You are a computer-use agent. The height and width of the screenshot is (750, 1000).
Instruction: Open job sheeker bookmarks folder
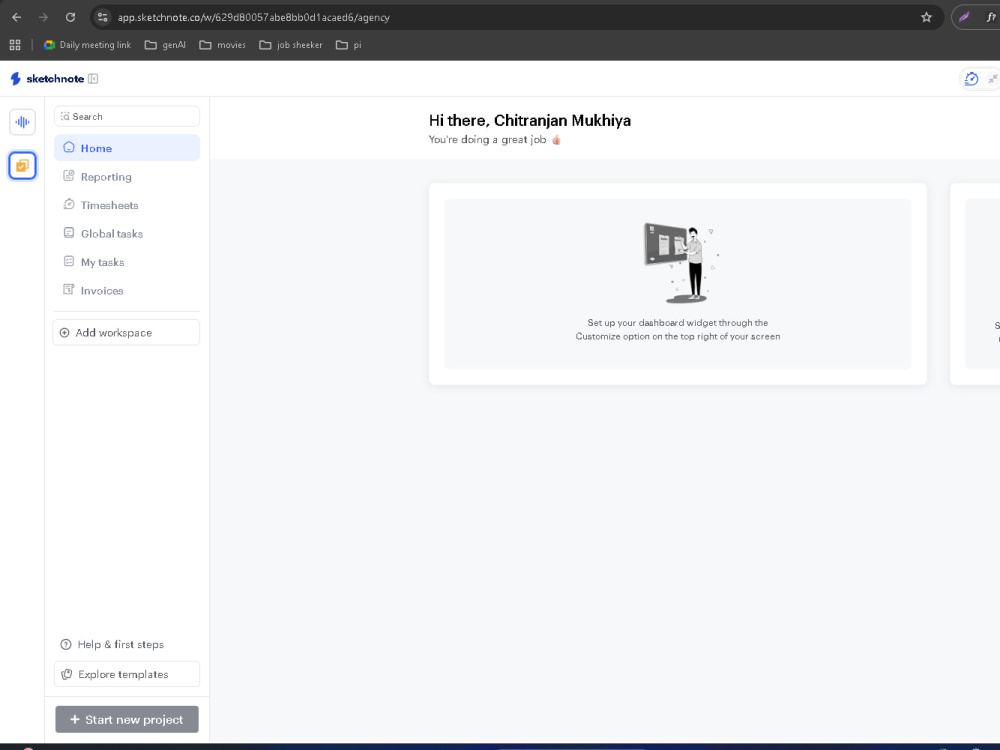(291, 45)
